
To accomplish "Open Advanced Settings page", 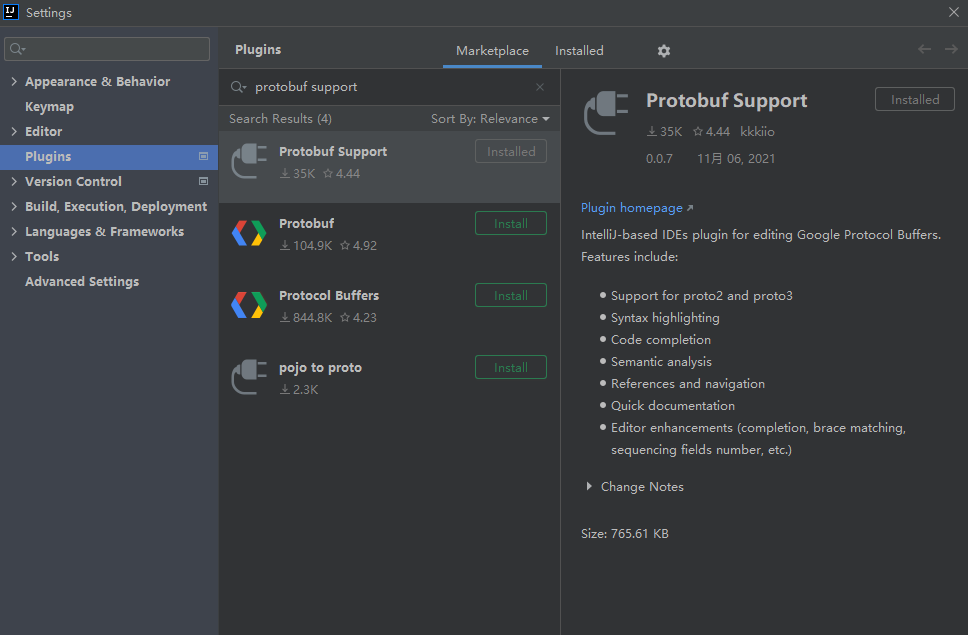I will (82, 281).
